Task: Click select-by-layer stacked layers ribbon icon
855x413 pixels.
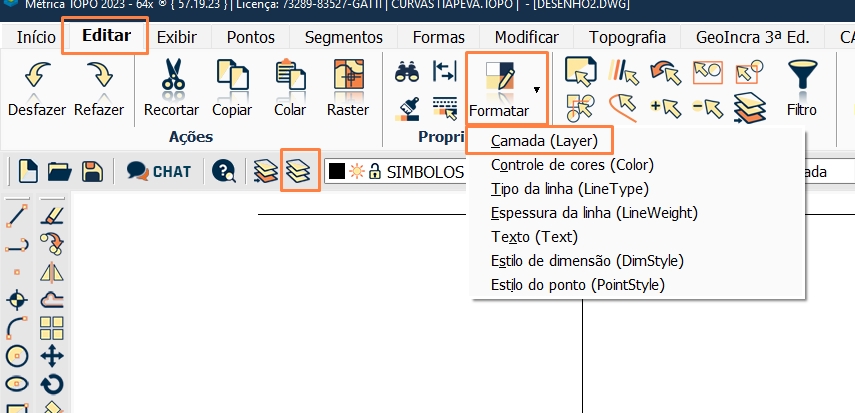Action: tap(750, 107)
